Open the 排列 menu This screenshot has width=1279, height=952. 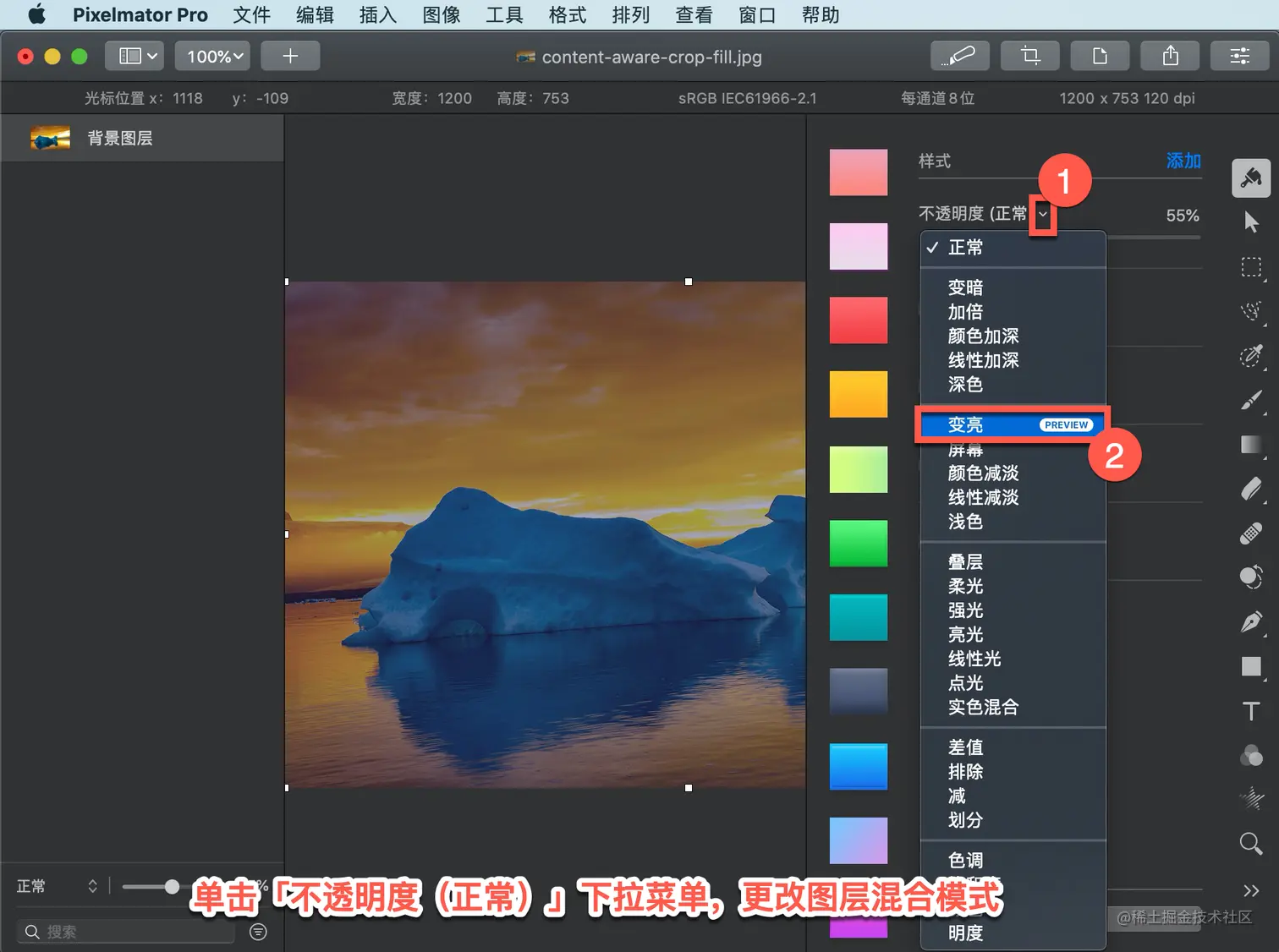[x=631, y=14]
